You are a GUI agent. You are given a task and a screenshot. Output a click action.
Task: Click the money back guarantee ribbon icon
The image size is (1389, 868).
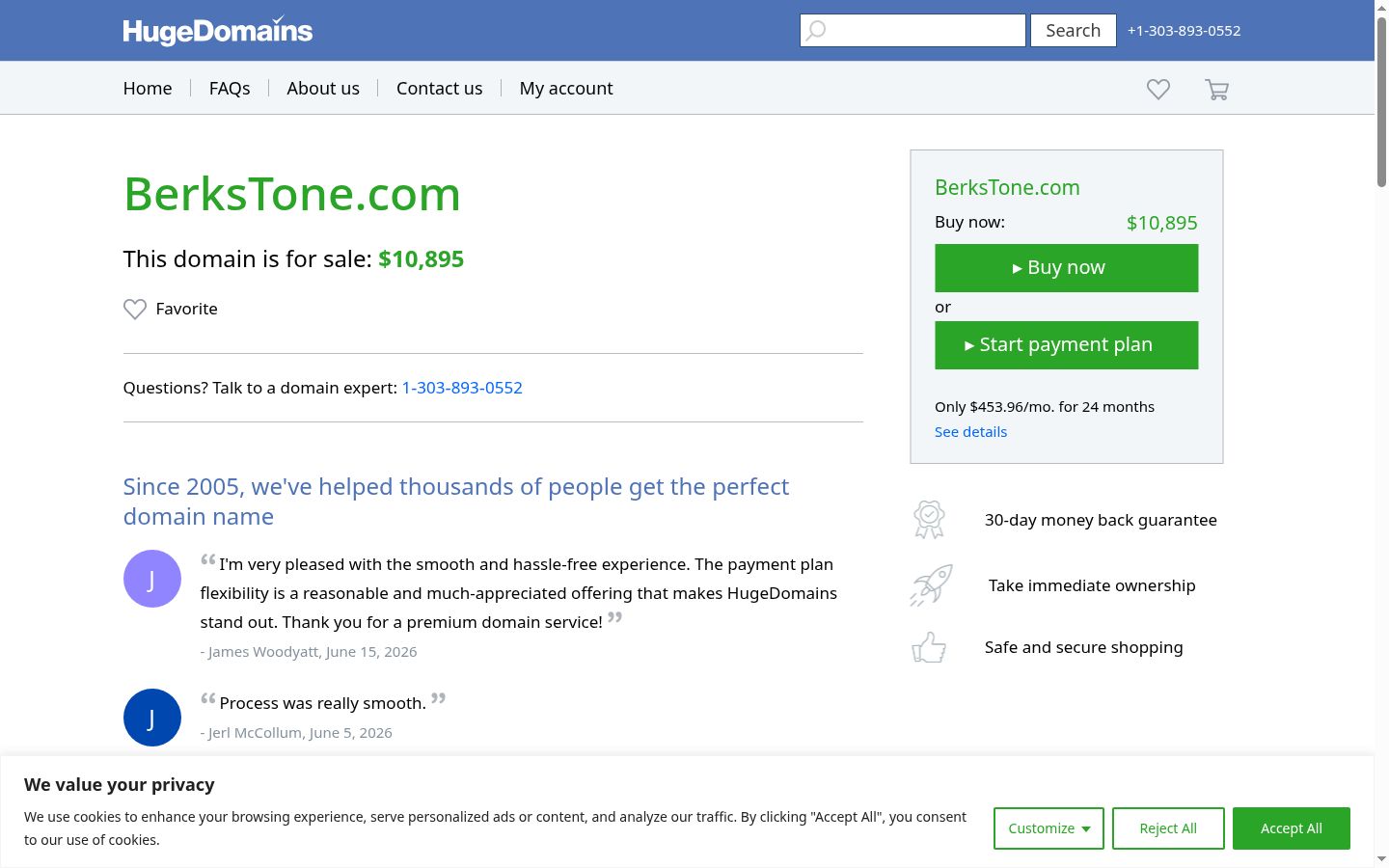tap(929, 520)
